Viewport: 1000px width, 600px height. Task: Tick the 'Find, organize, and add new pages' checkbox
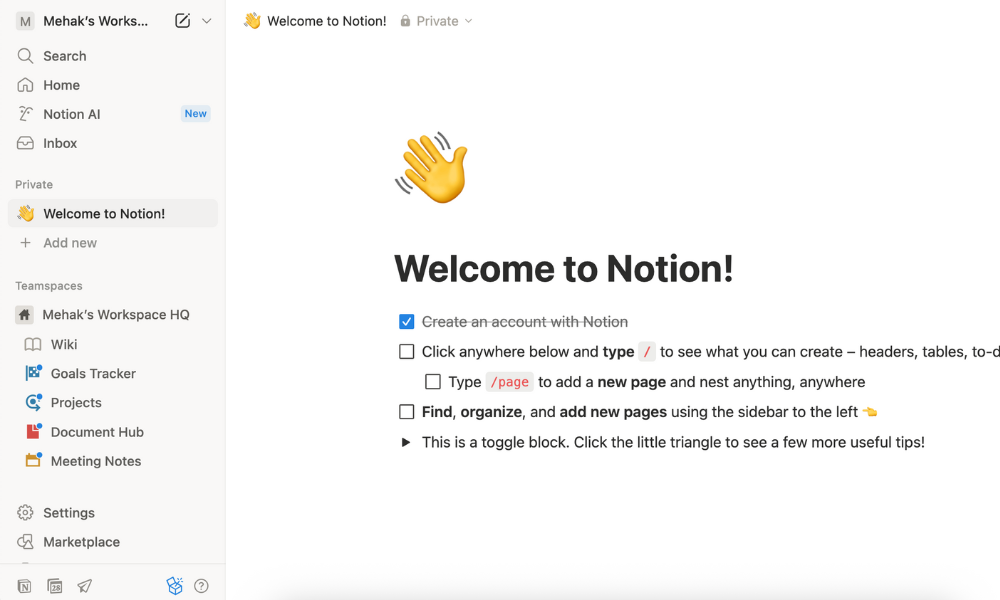tap(406, 412)
